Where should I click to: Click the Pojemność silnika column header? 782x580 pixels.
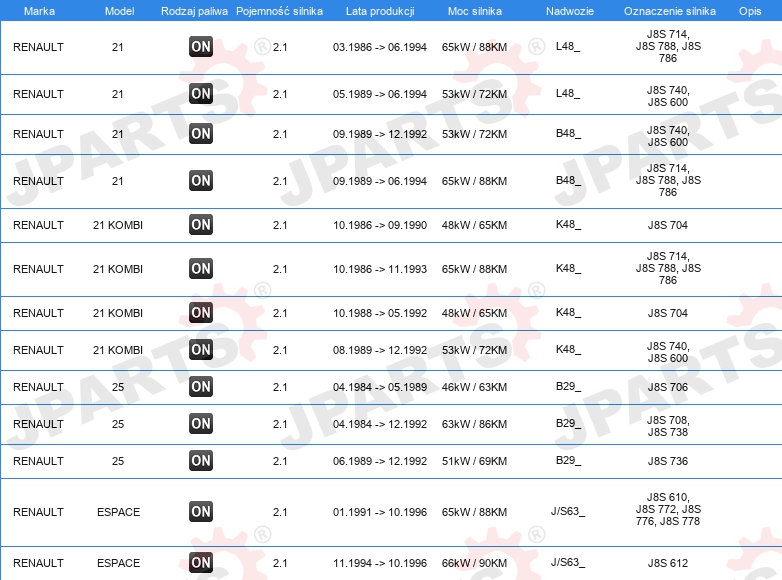[x=279, y=11]
